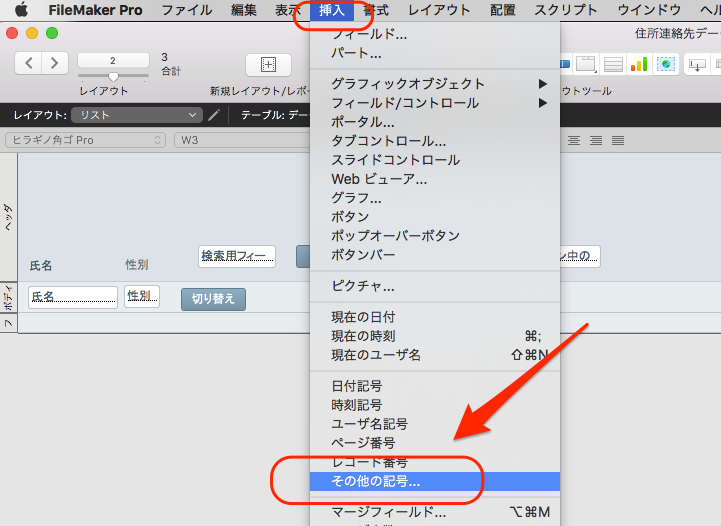Select the 性別 field in body
The width and height of the screenshot is (721, 526).
[x=142, y=297]
